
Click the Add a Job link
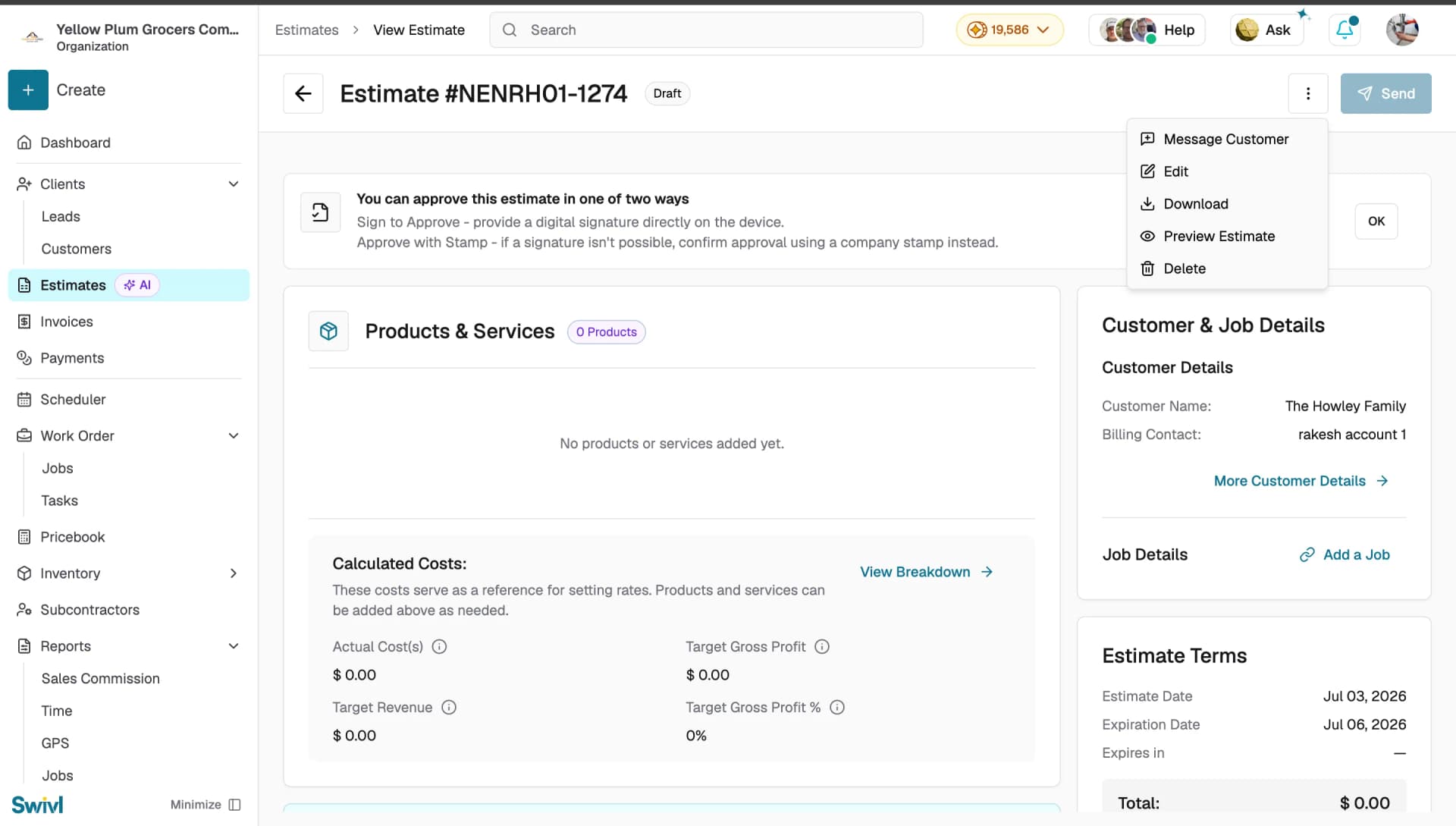pyautogui.click(x=1345, y=554)
